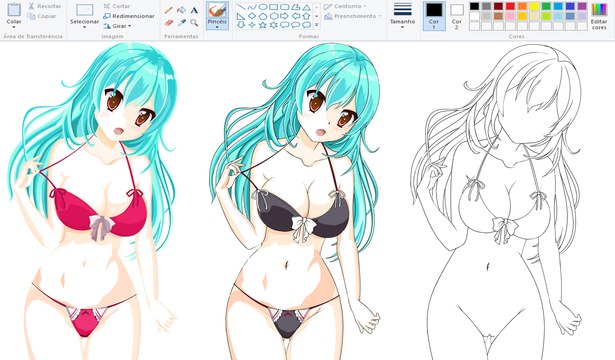This screenshot has height=360, width=615.
Task: Select the Text tool
Action: coord(194,10)
